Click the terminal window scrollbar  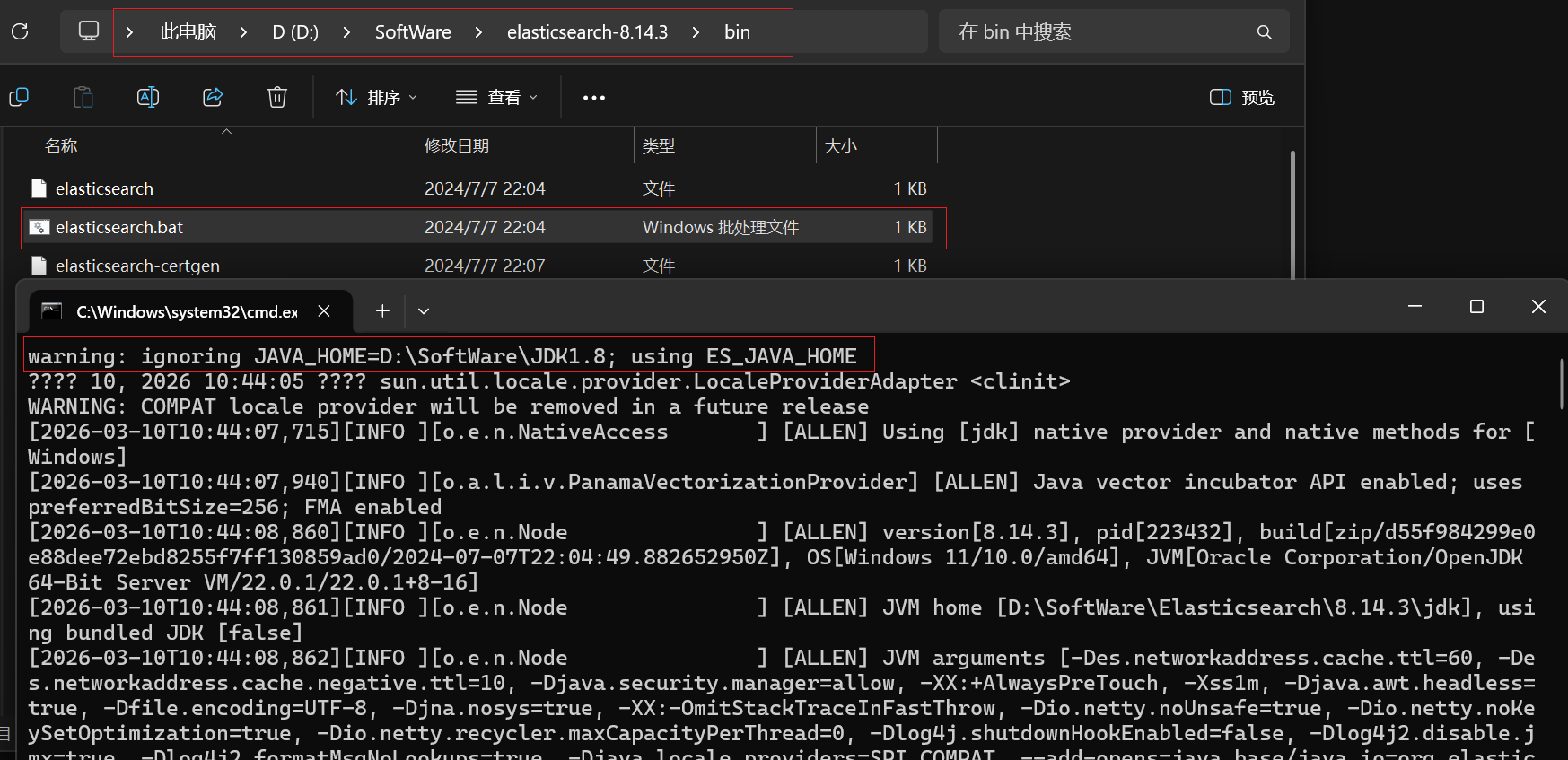click(x=1562, y=384)
